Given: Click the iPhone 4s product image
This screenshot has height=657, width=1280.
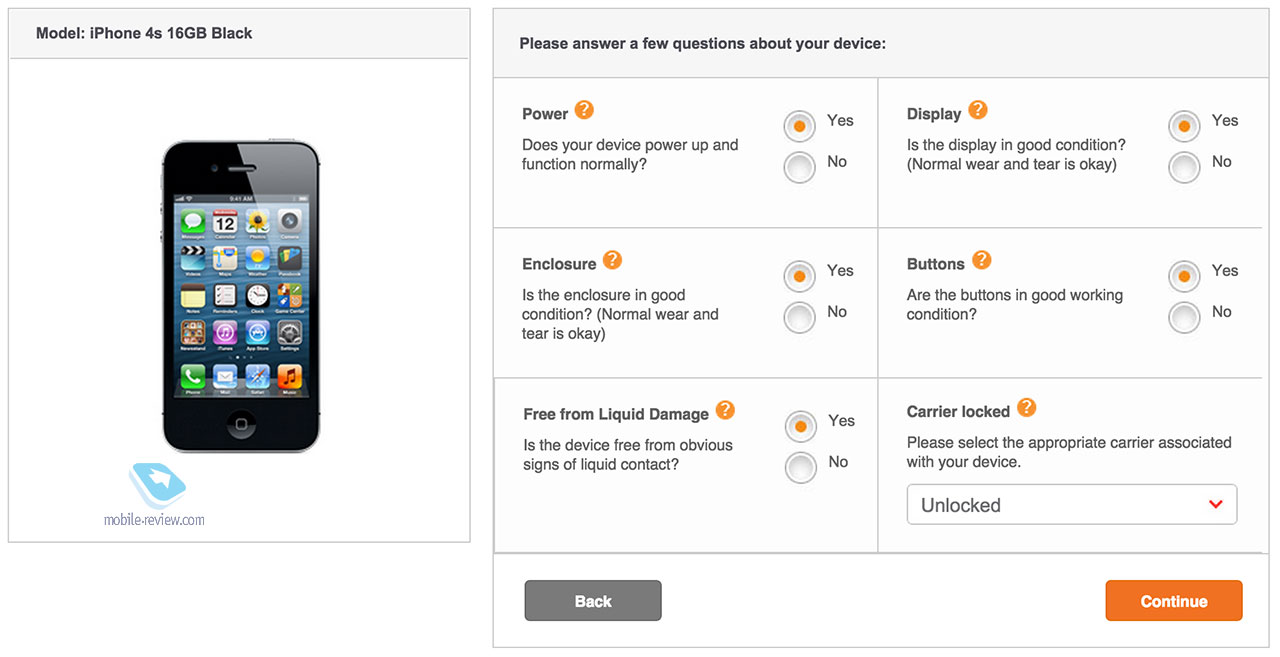Looking at the screenshot, I should [x=241, y=295].
